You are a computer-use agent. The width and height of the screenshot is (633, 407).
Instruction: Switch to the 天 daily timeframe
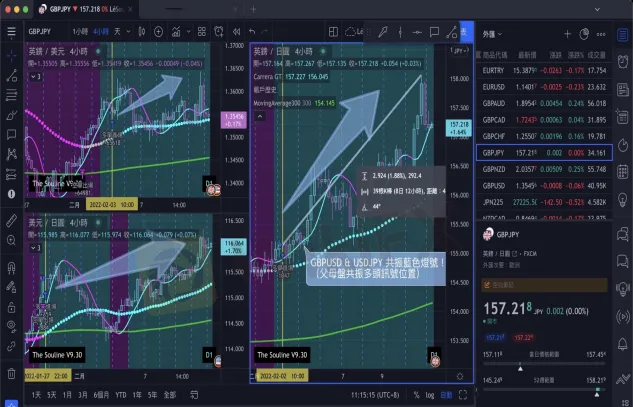click(x=117, y=31)
